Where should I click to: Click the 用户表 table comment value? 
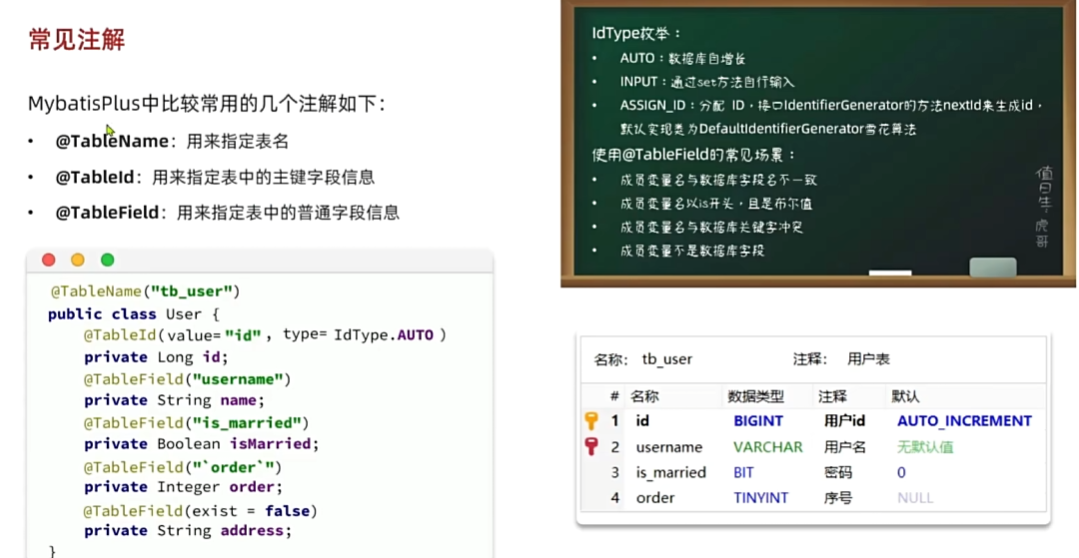pyautogui.click(x=868, y=359)
